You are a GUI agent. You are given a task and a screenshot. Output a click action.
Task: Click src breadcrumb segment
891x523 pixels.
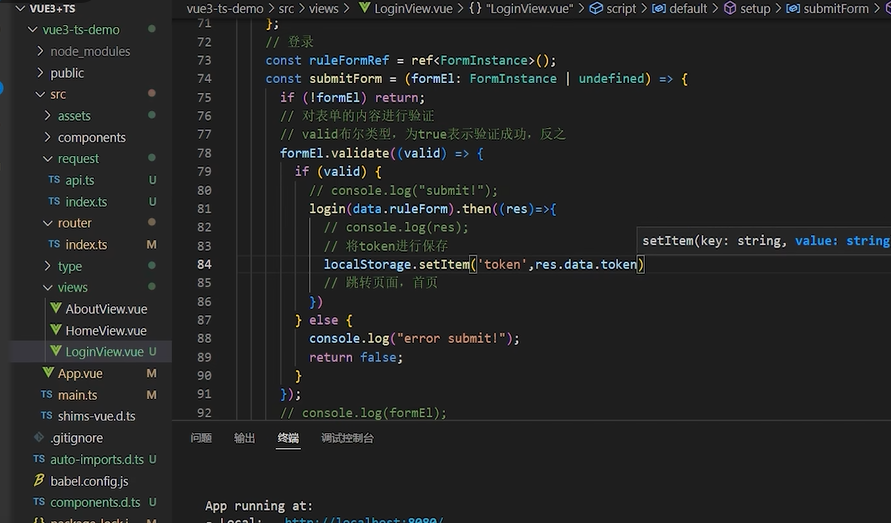pos(286,9)
